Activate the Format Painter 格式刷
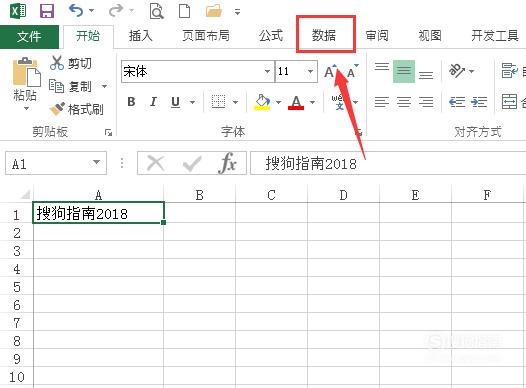Image resolution: width=526 pixels, height=388 pixels. click(x=76, y=109)
